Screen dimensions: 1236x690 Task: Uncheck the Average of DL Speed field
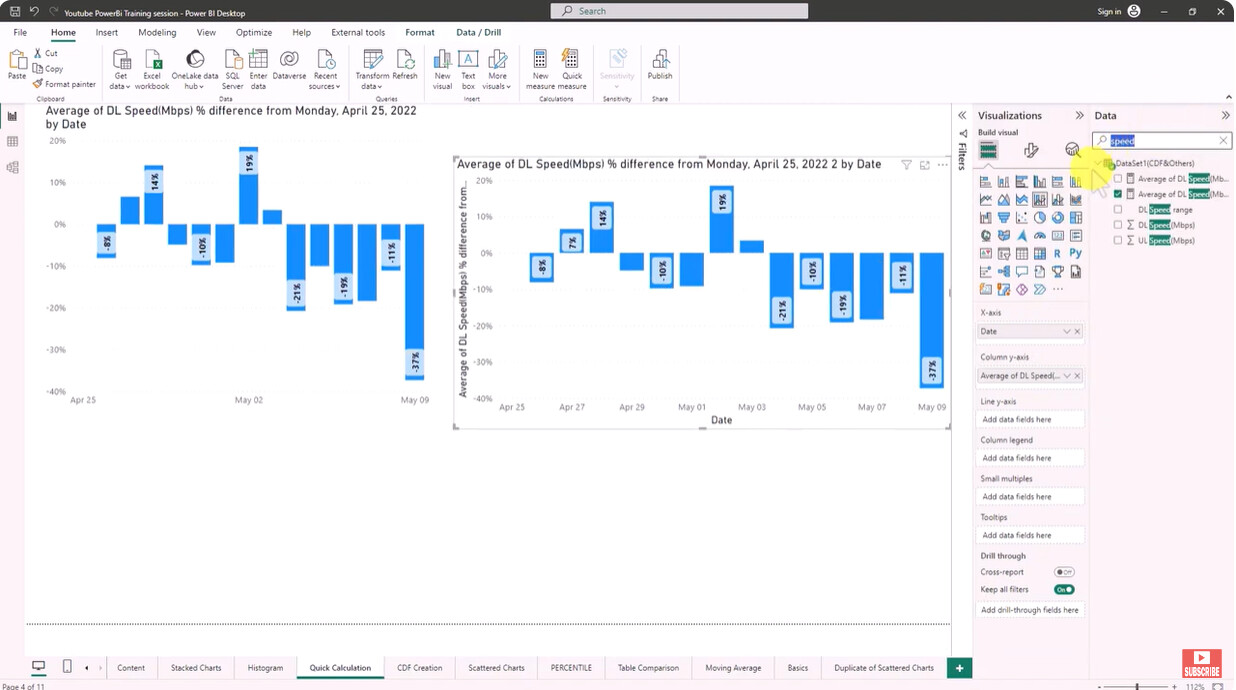pyautogui.click(x=1117, y=194)
